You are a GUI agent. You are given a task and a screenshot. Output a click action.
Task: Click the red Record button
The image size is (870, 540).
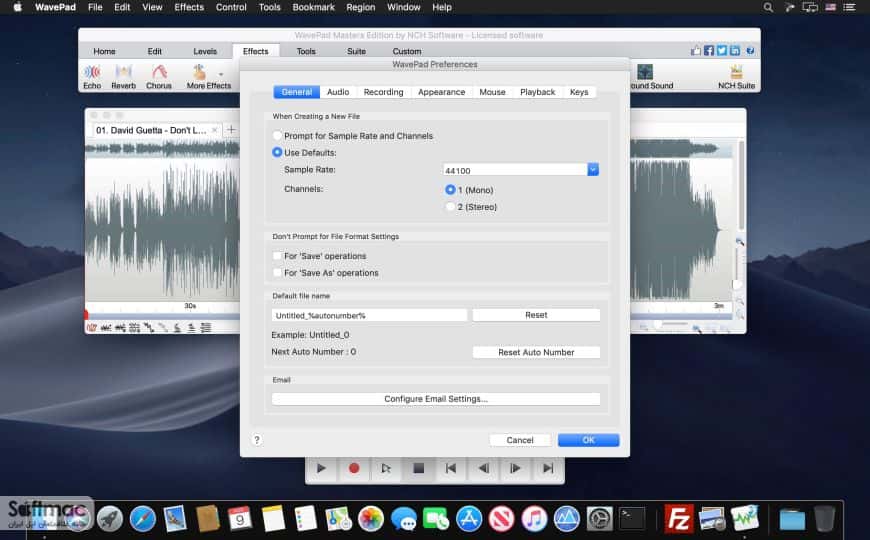pyautogui.click(x=353, y=468)
